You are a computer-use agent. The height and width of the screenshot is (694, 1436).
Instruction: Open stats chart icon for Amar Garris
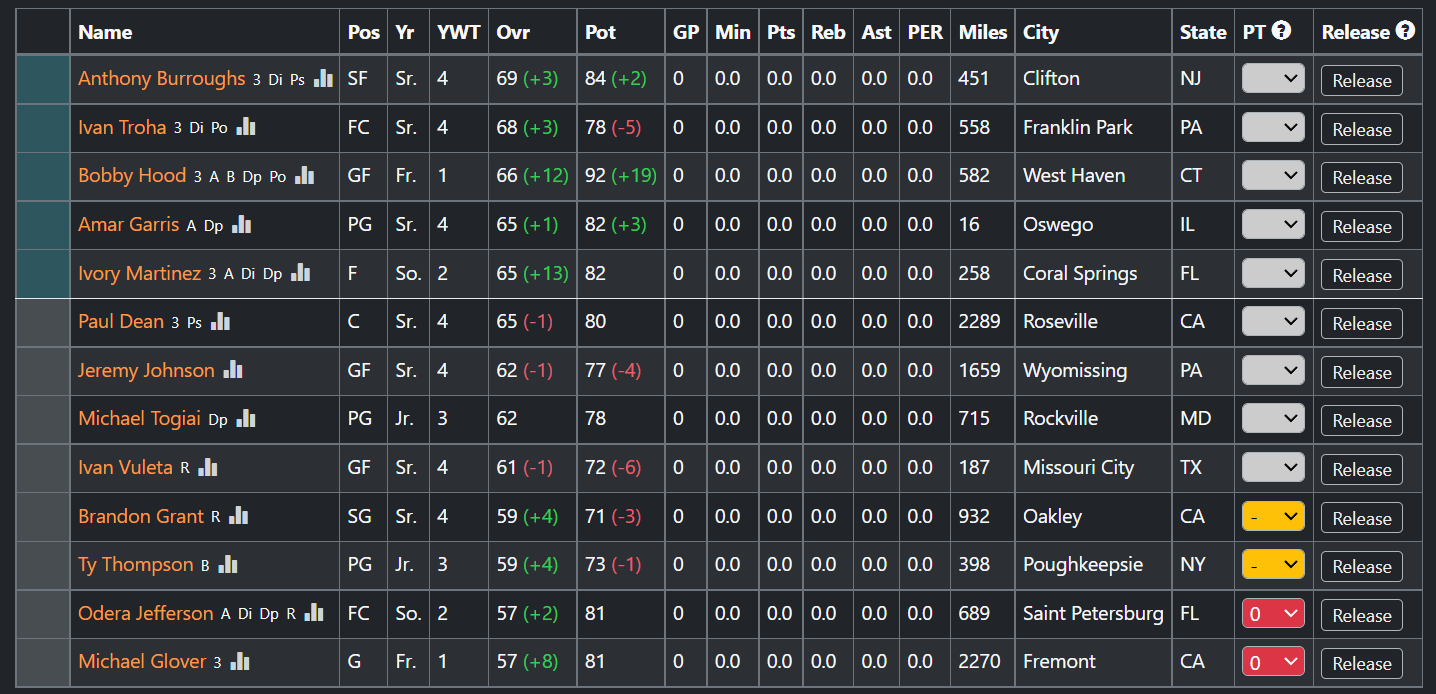click(241, 224)
